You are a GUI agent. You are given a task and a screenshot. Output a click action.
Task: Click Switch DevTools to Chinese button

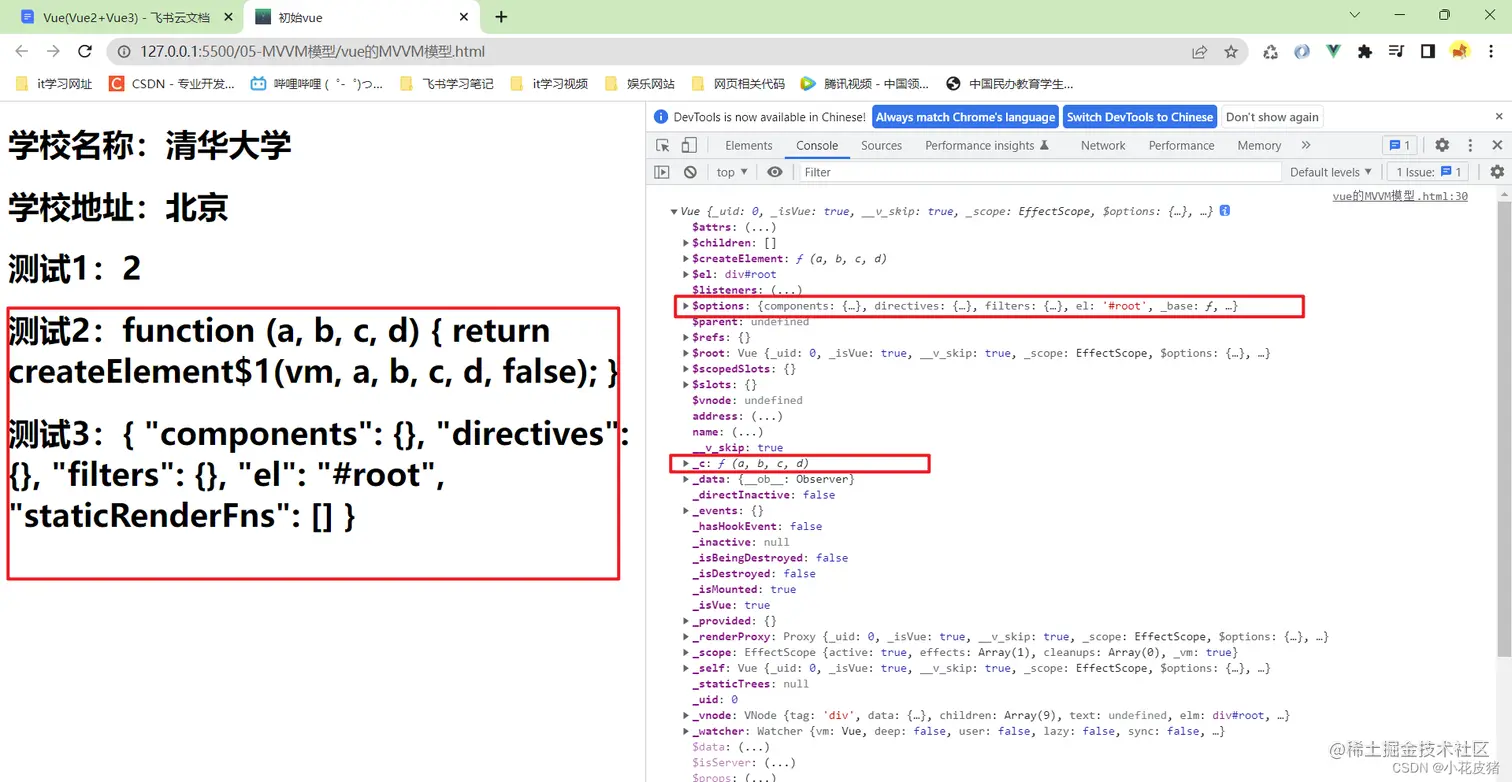1139,117
